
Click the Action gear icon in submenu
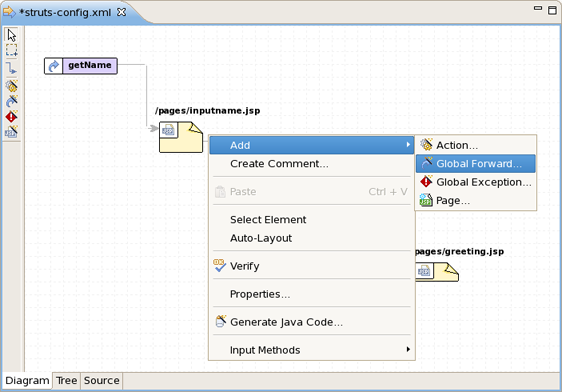(x=426, y=144)
